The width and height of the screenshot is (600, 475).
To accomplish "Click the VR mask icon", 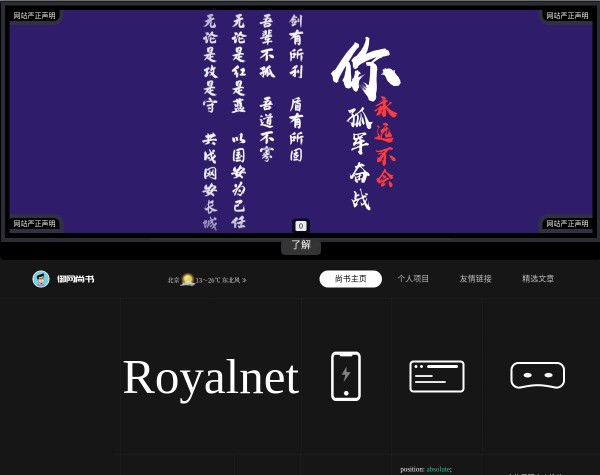I will click(x=537, y=375).
